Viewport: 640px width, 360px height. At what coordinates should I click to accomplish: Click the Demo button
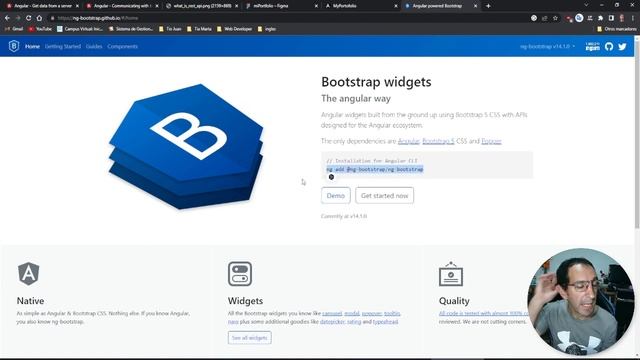(336, 196)
